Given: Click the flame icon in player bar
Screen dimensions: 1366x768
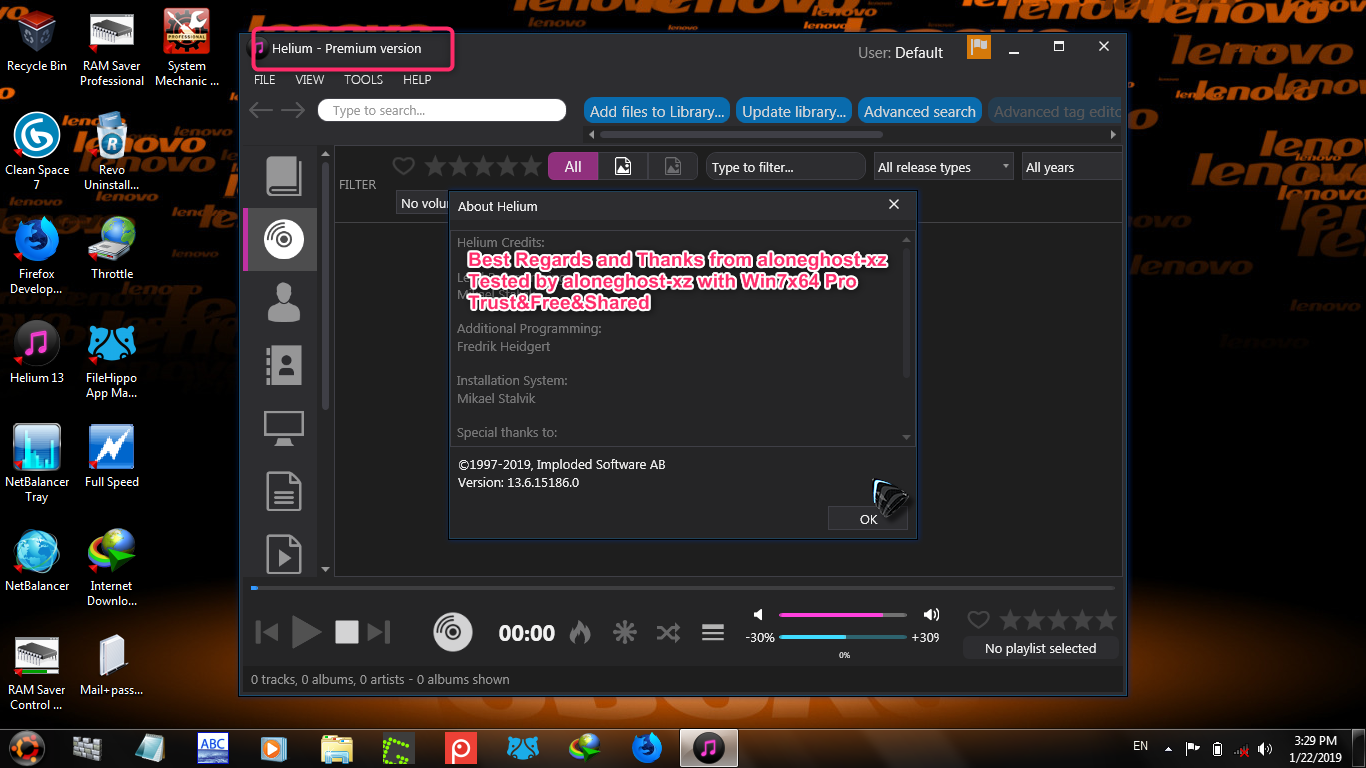Looking at the screenshot, I should [x=580, y=632].
